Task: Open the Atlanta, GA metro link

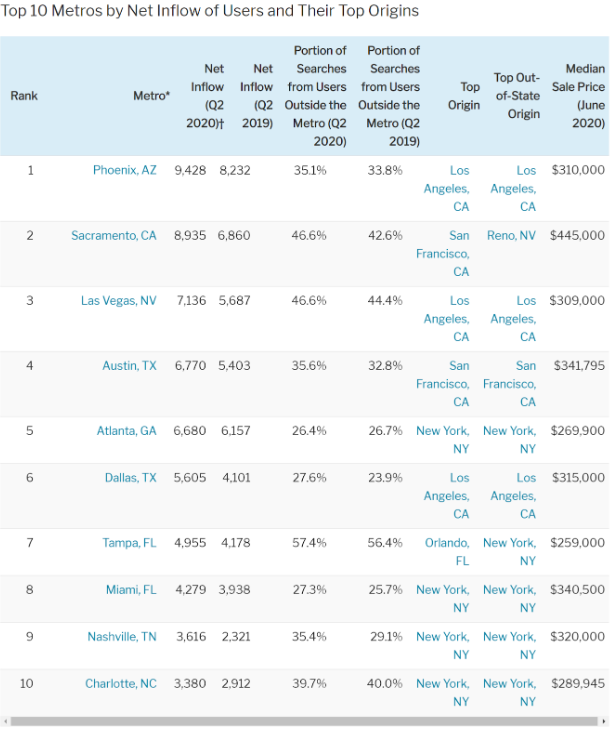Action: click(126, 431)
